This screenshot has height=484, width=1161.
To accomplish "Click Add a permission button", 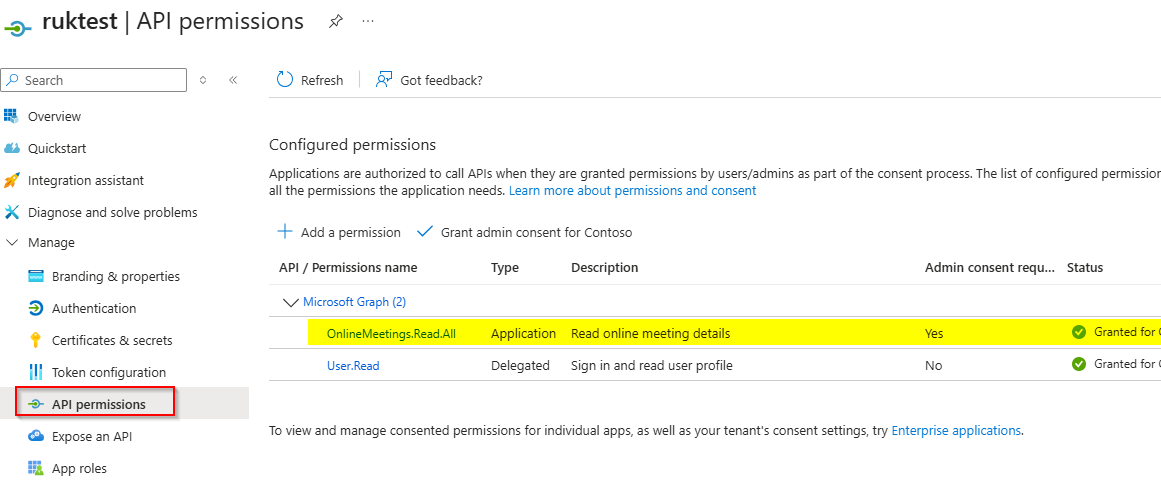I will [x=339, y=232].
